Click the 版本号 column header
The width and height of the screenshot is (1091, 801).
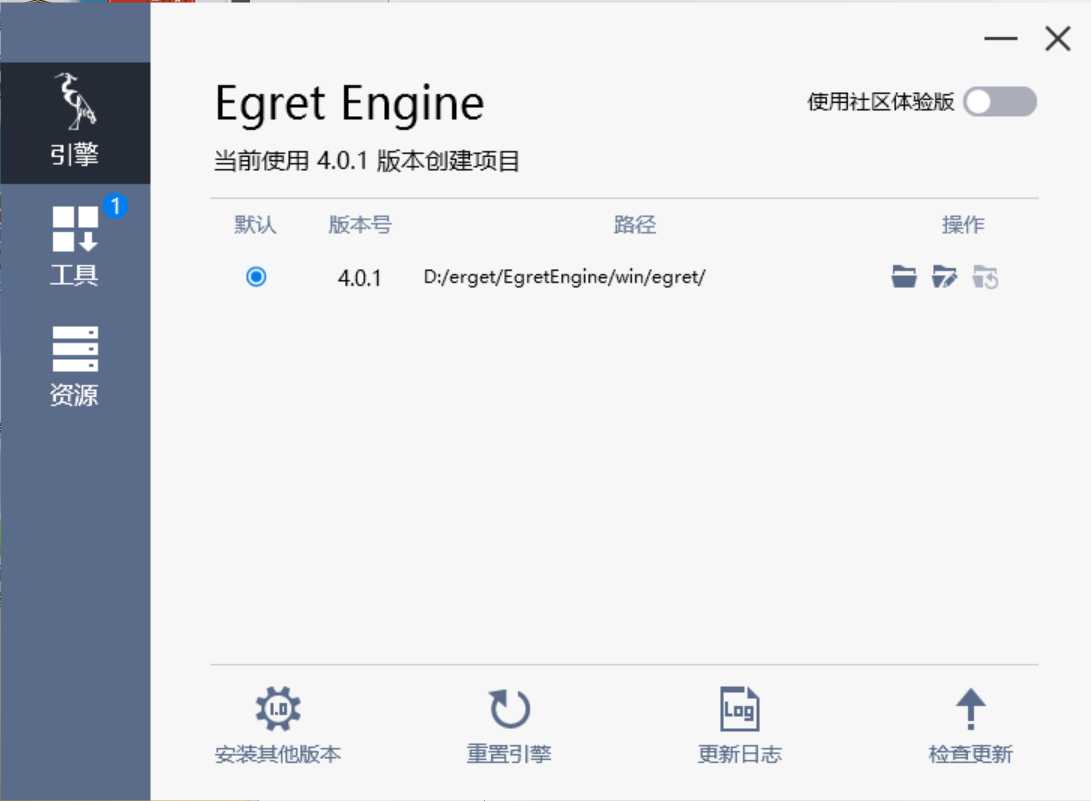(x=360, y=225)
